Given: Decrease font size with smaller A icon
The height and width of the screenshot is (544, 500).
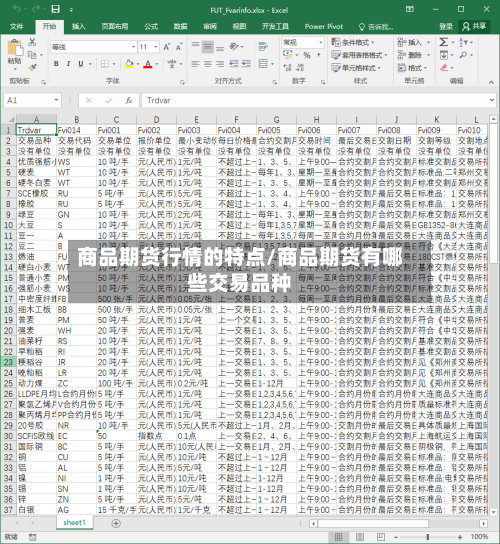Looking at the screenshot, I should [179, 47].
